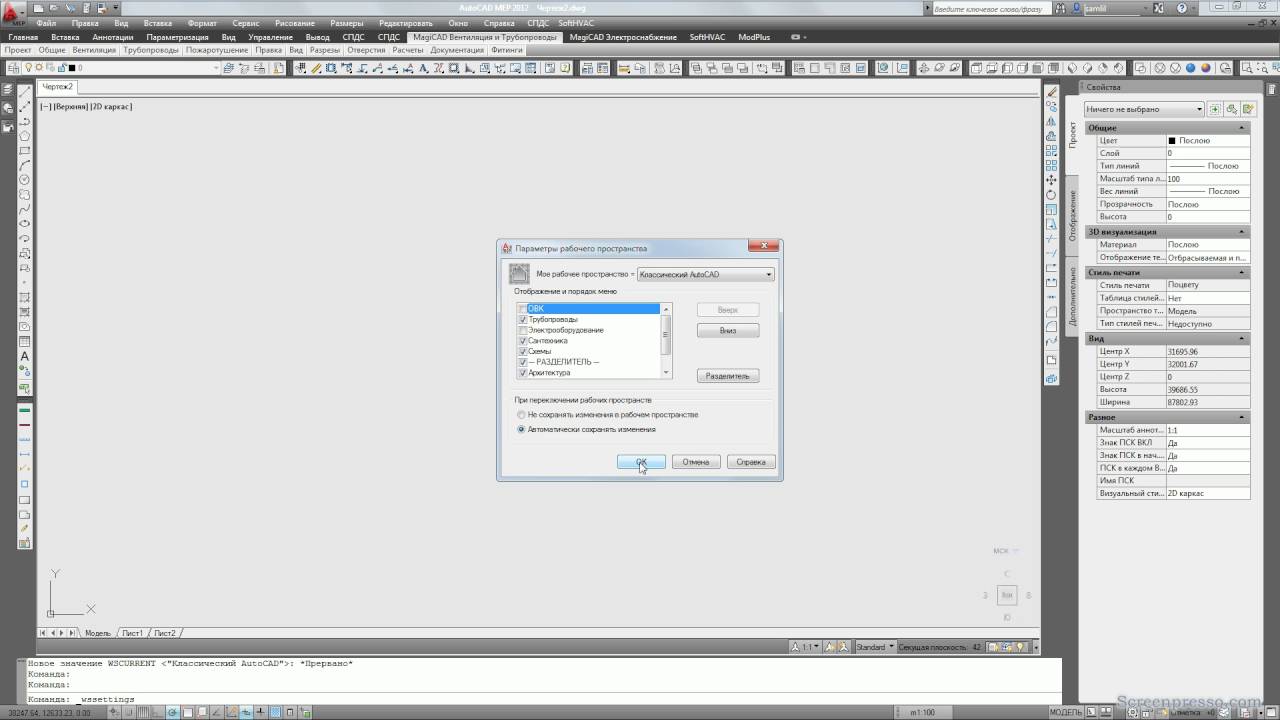Collapse the Общие properties section

[x=1243, y=128]
